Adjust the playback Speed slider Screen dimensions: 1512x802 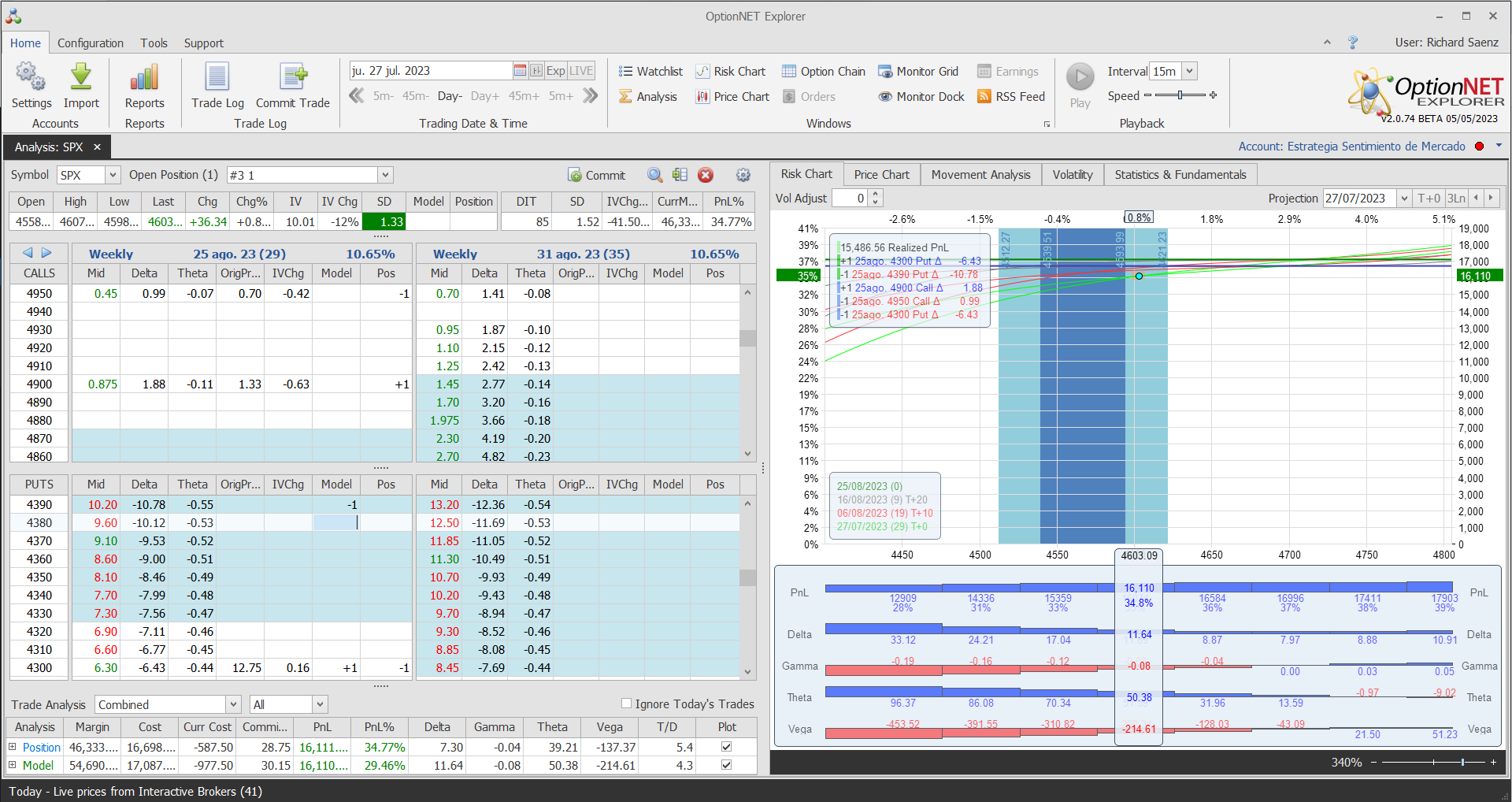1180,95
